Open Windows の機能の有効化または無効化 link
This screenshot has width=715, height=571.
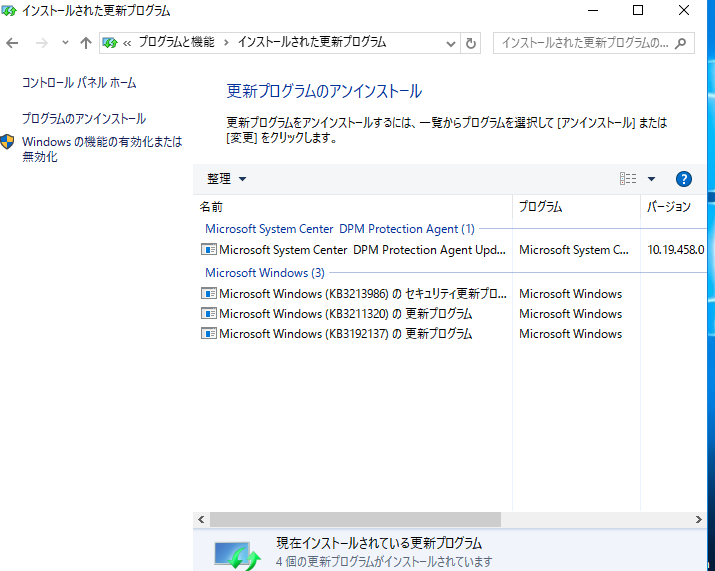pos(102,149)
